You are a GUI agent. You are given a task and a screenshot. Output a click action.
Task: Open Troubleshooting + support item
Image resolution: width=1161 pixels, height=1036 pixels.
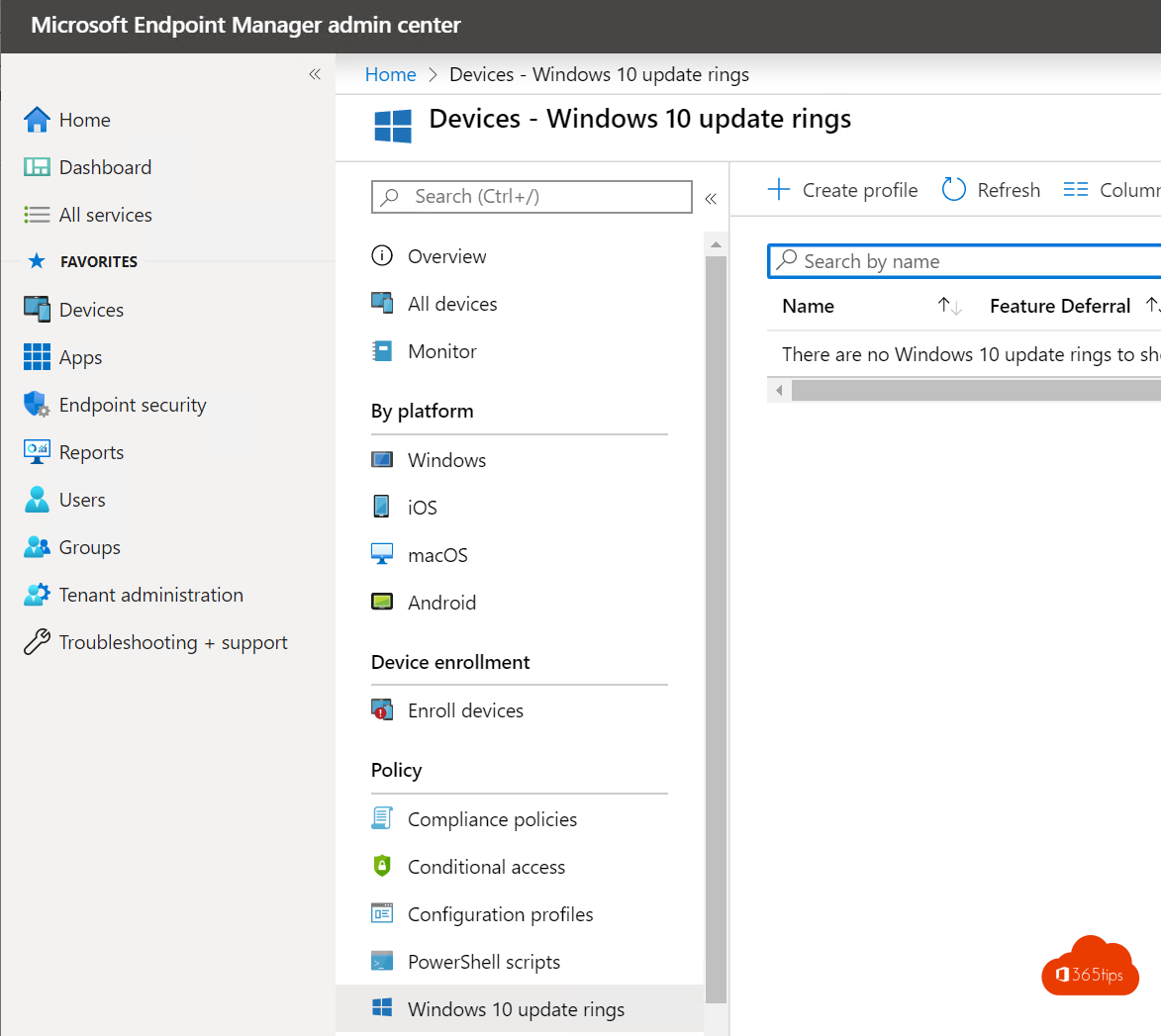pos(172,642)
